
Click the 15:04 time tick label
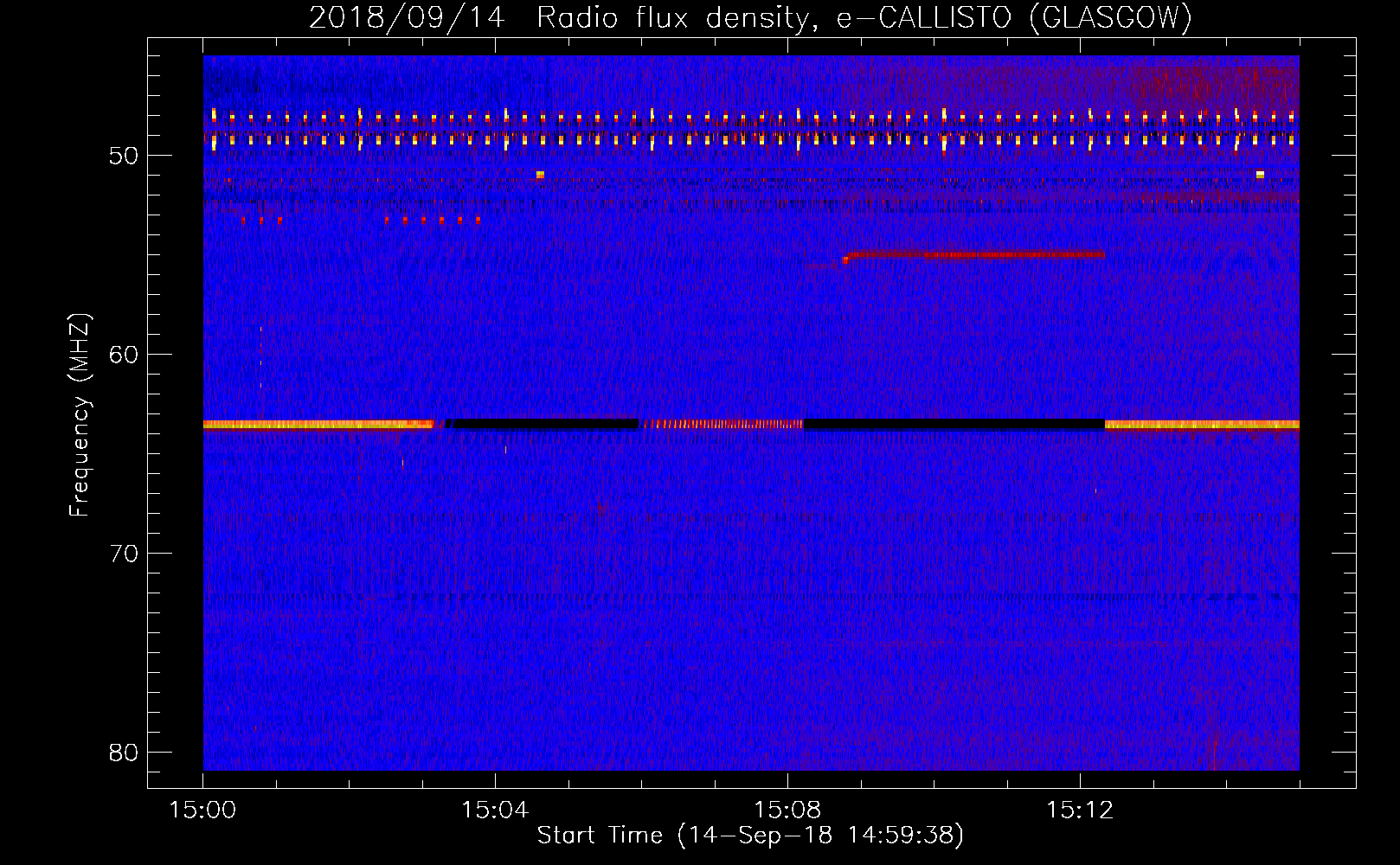(x=495, y=811)
